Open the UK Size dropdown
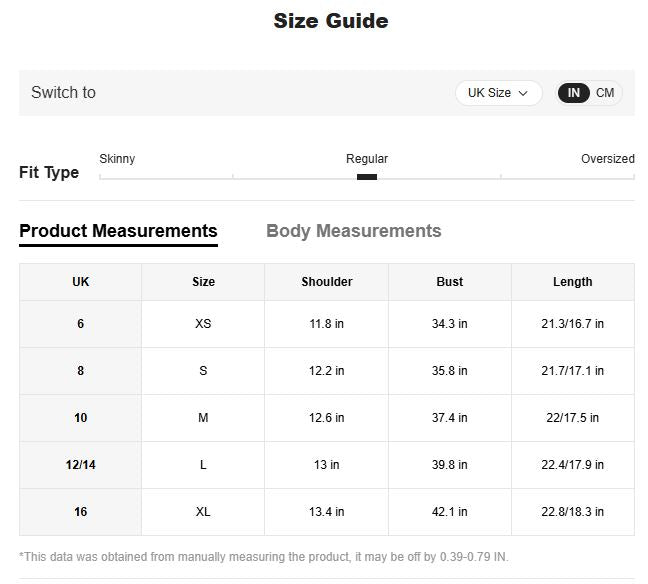The height and width of the screenshot is (584, 648). (x=497, y=93)
